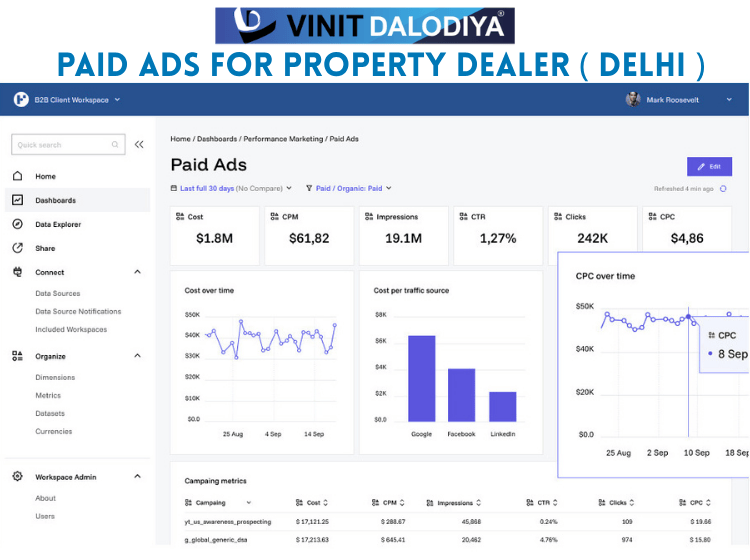Open Data Sources in sidebar
This screenshot has width=750, height=560.
58,294
